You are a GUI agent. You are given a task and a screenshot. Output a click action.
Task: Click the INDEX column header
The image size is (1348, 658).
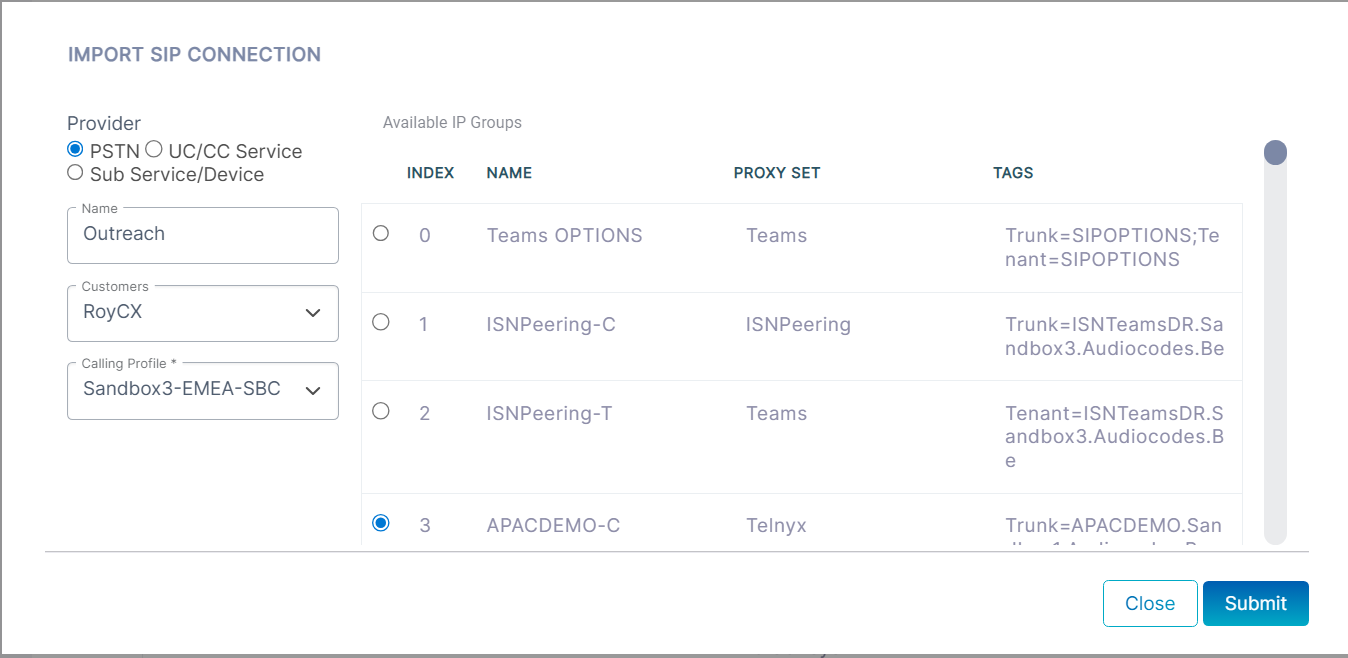pos(430,173)
